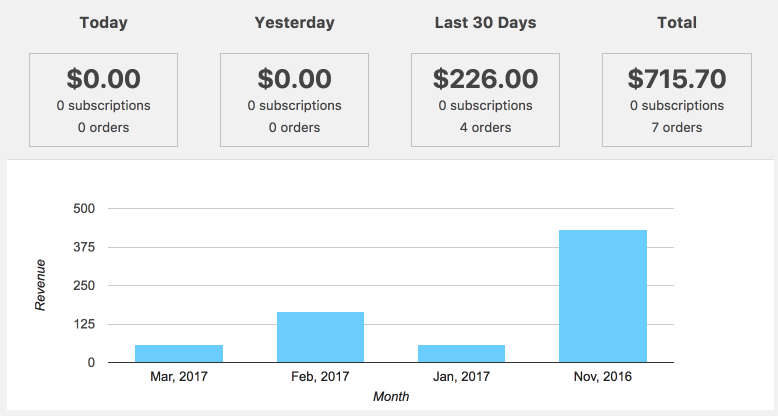The width and height of the screenshot is (778, 416).
Task: Click the 4 orders text
Action: [x=485, y=128]
